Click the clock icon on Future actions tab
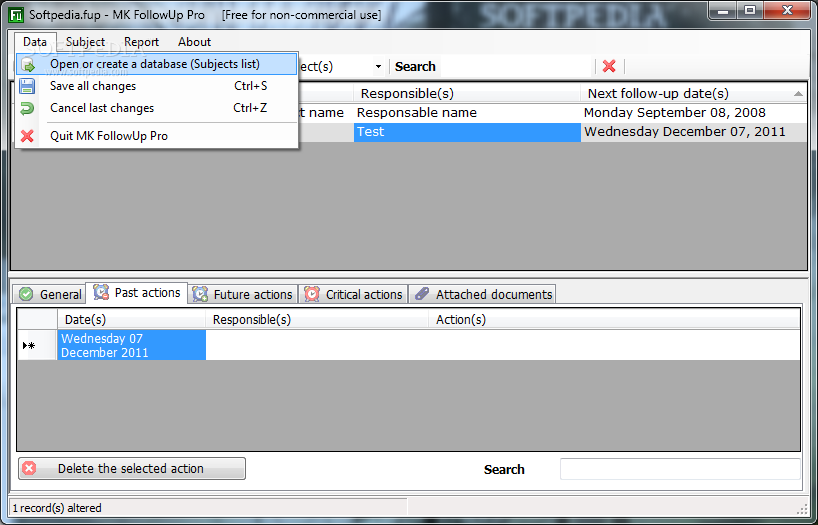818x525 pixels. pyautogui.click(x=200, y=294)
